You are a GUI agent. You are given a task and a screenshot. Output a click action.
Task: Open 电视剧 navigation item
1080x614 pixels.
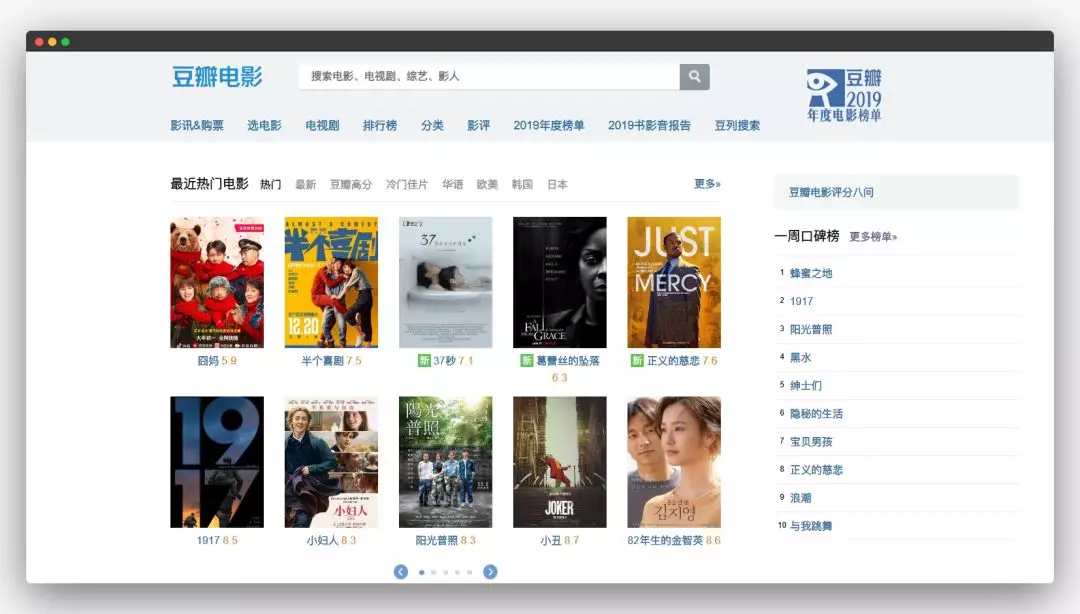click(322, 125)
